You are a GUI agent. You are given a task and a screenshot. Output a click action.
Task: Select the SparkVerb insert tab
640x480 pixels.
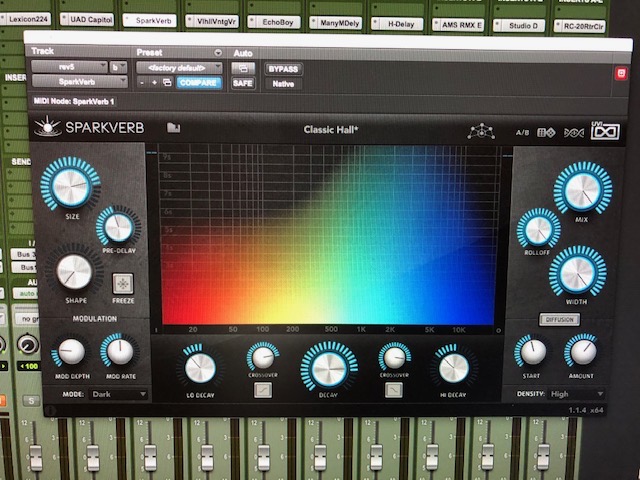149,20
